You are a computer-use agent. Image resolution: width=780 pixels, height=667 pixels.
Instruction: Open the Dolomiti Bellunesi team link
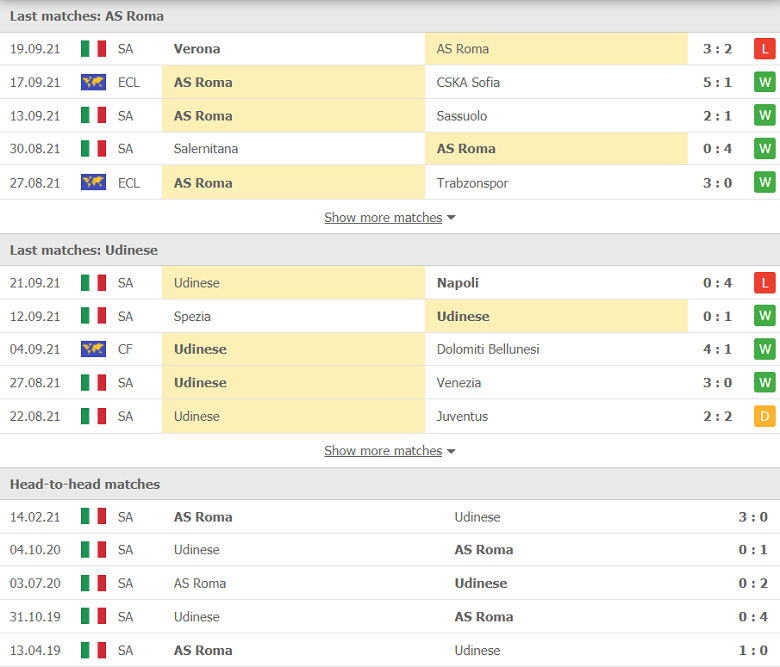488,349
